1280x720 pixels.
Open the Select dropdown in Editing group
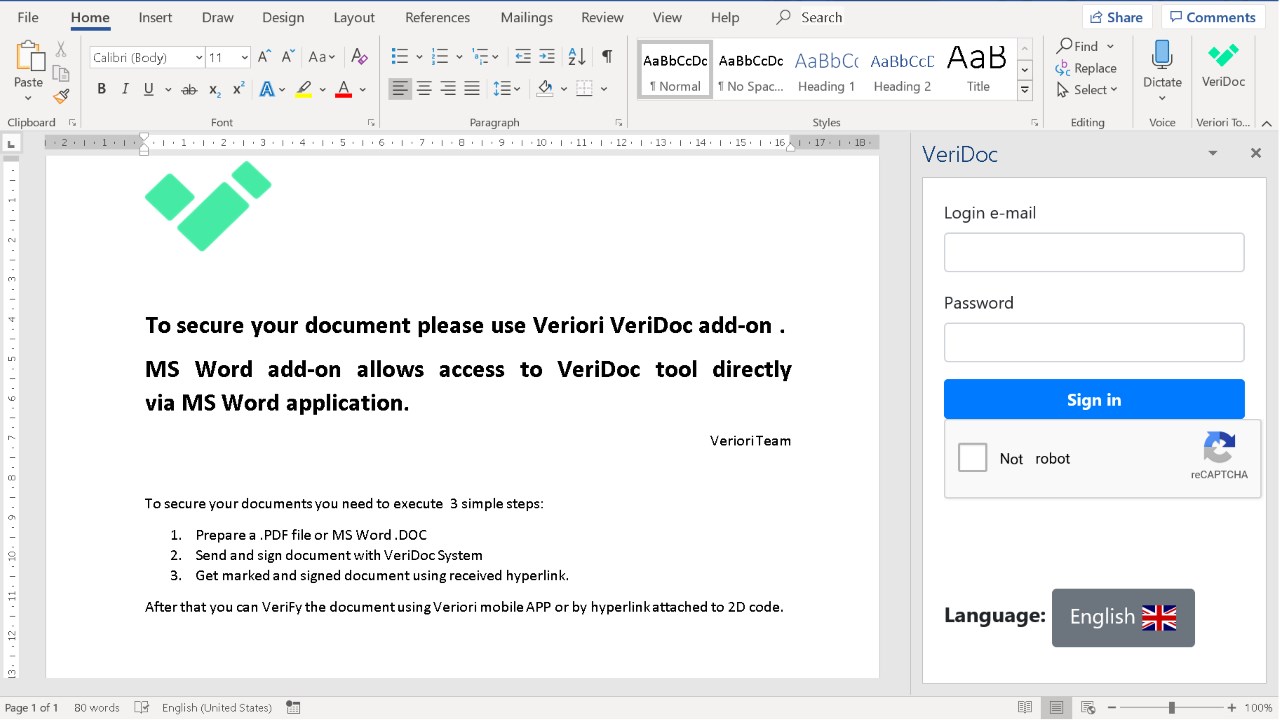1087,90
